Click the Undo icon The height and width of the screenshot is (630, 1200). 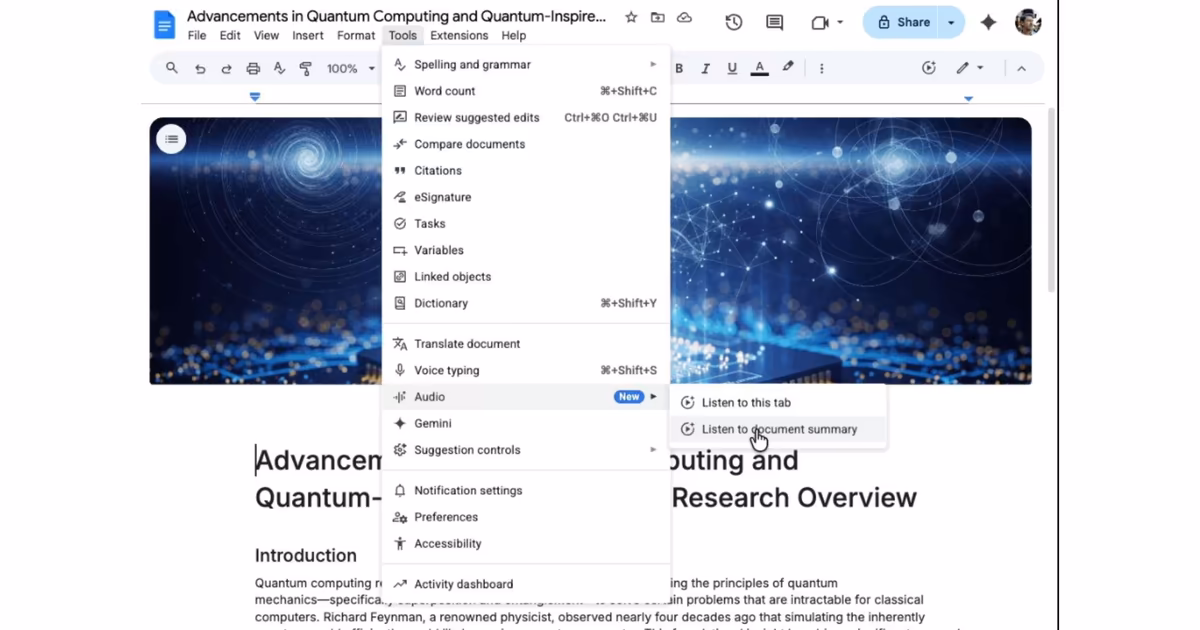pyautogui.click(x=199, y=68)
